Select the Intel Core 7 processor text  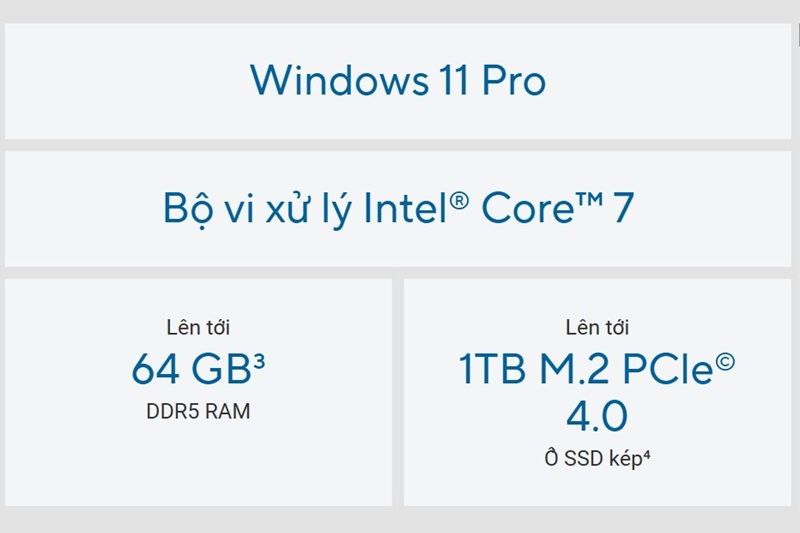tap(398, 208)
